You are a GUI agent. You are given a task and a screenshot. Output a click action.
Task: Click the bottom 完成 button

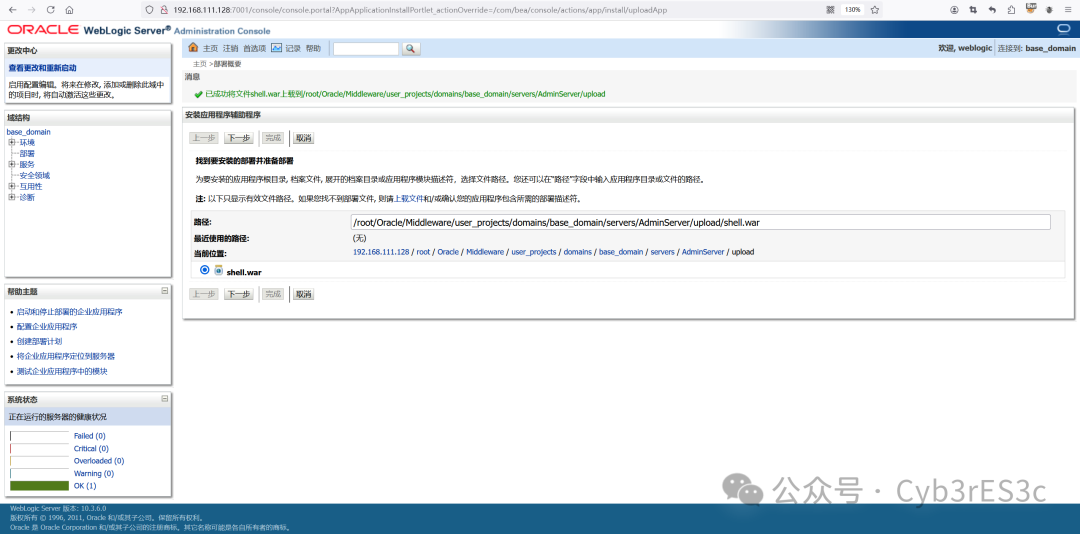click(x=273, y=294)
